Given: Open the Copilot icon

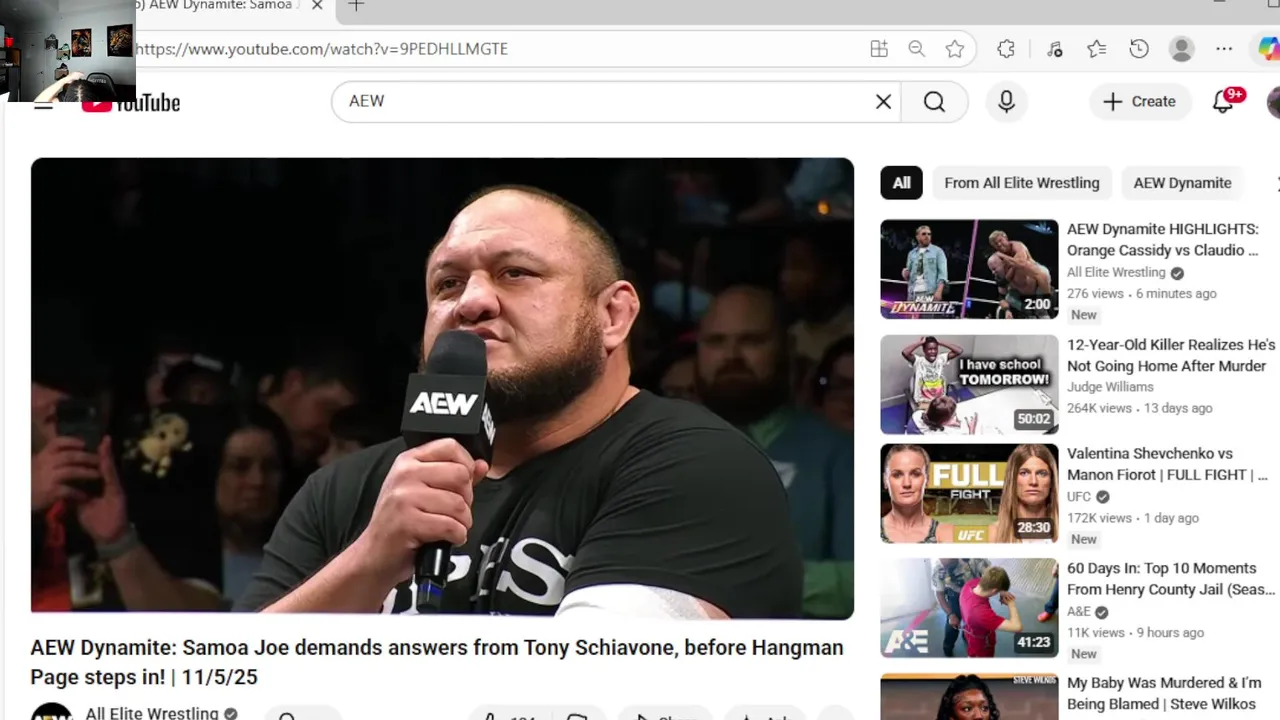Looking at the screenshot, I should point(1268,49).
